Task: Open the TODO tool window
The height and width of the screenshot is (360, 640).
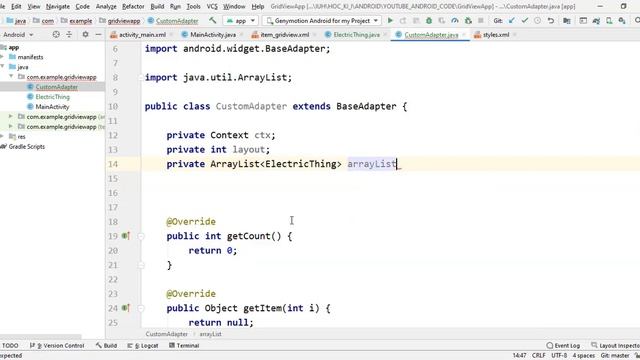Action: pyautogui.click(x=10, y=345)
